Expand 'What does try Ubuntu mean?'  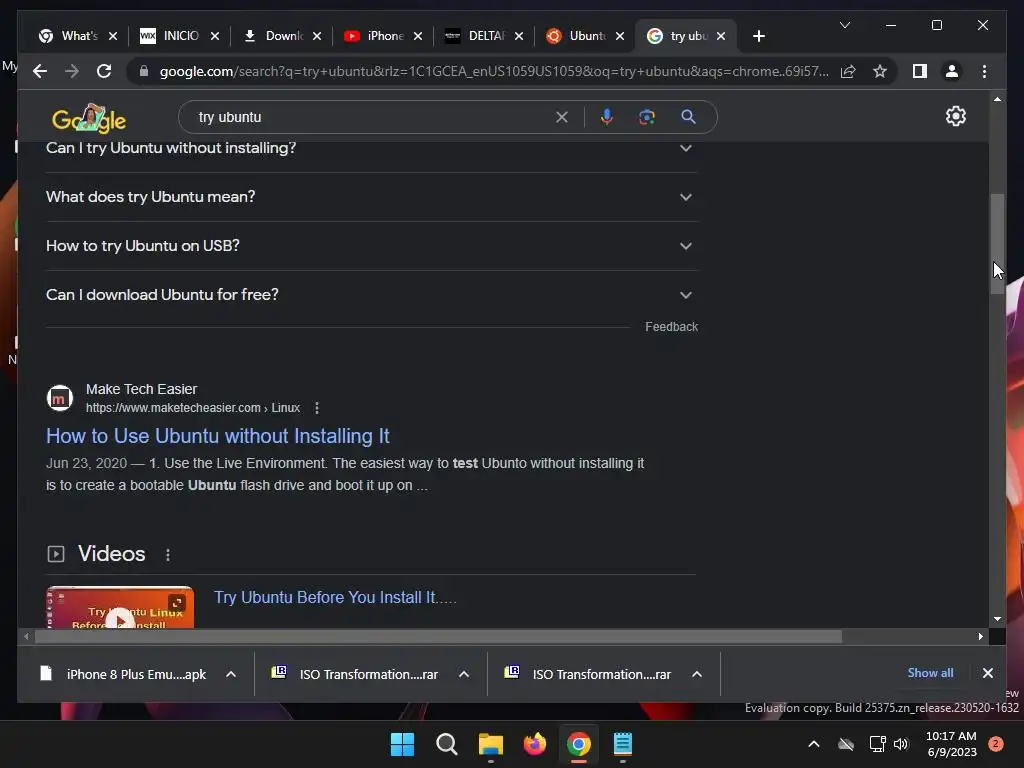tap(371, 197)
